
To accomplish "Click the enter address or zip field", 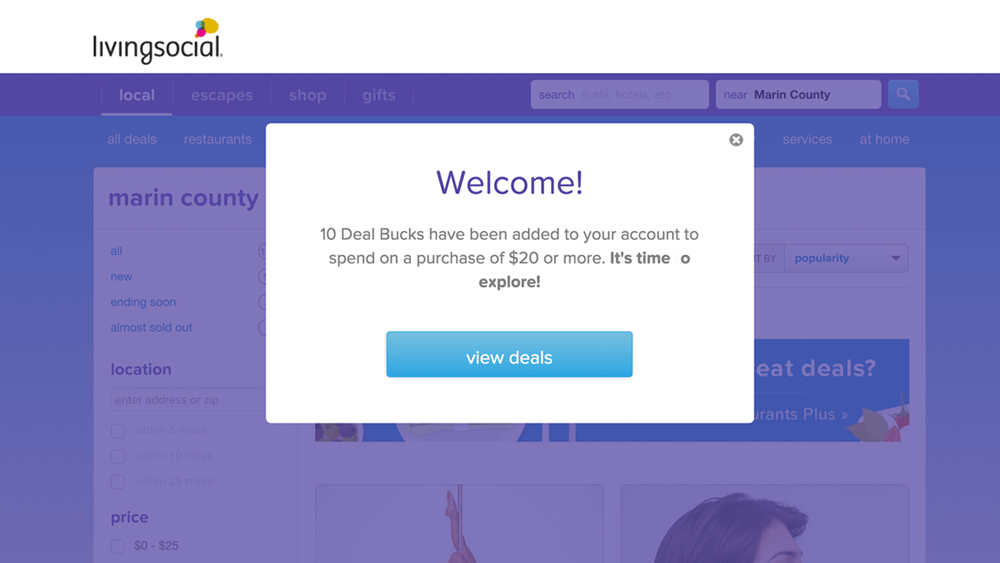I will click(188, 400).
